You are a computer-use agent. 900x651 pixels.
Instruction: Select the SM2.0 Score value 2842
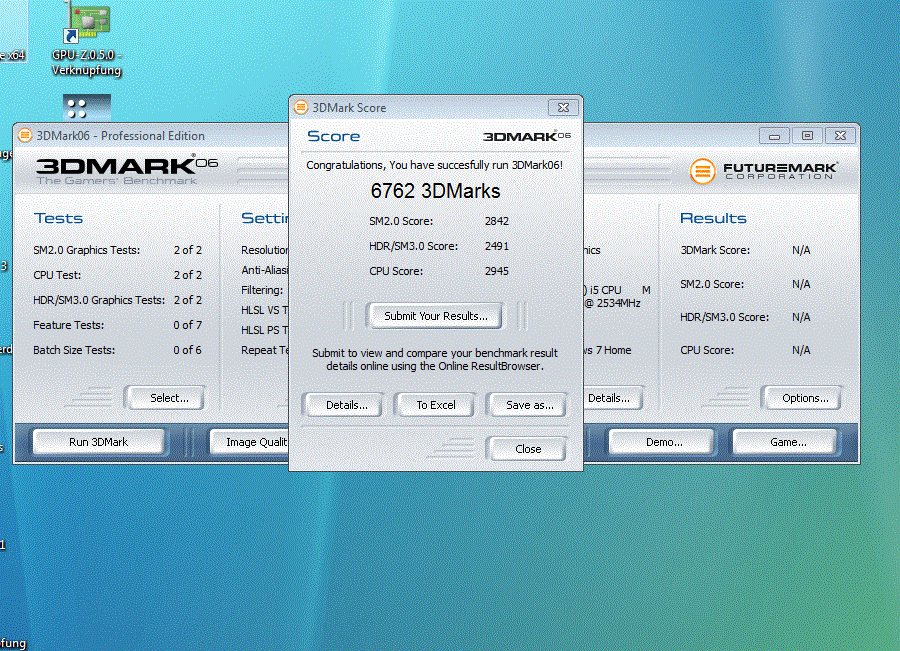(496, 221)
